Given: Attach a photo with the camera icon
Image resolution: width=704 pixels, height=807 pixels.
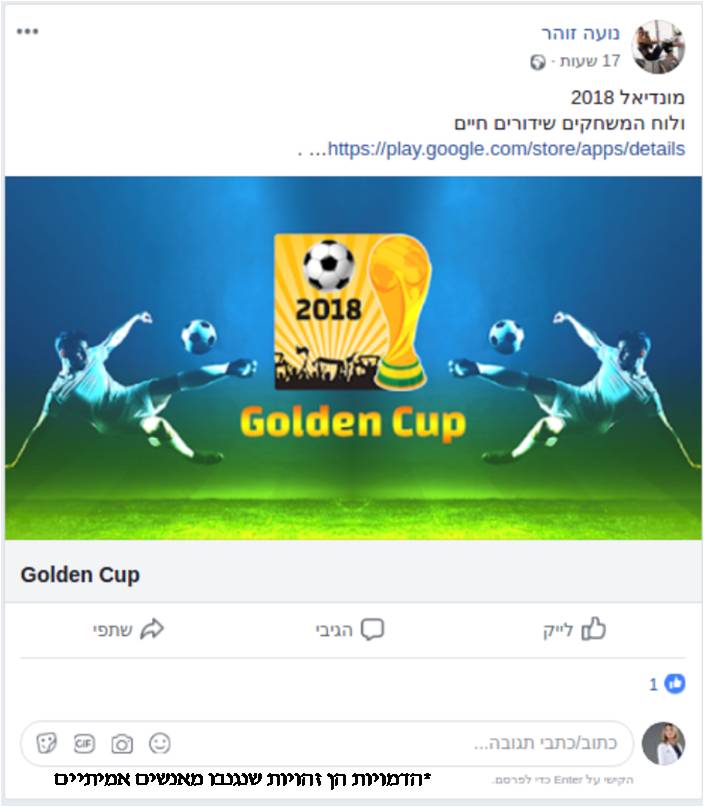Looking at the screenshot, I should click(x=122, y=744).
